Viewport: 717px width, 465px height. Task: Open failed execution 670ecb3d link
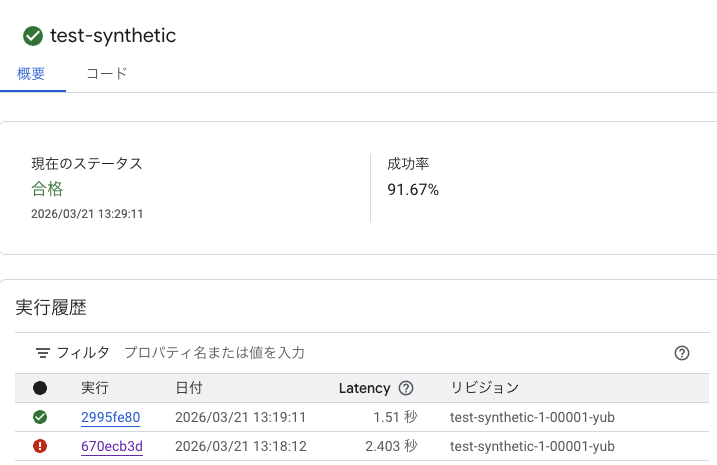point(111,446)
